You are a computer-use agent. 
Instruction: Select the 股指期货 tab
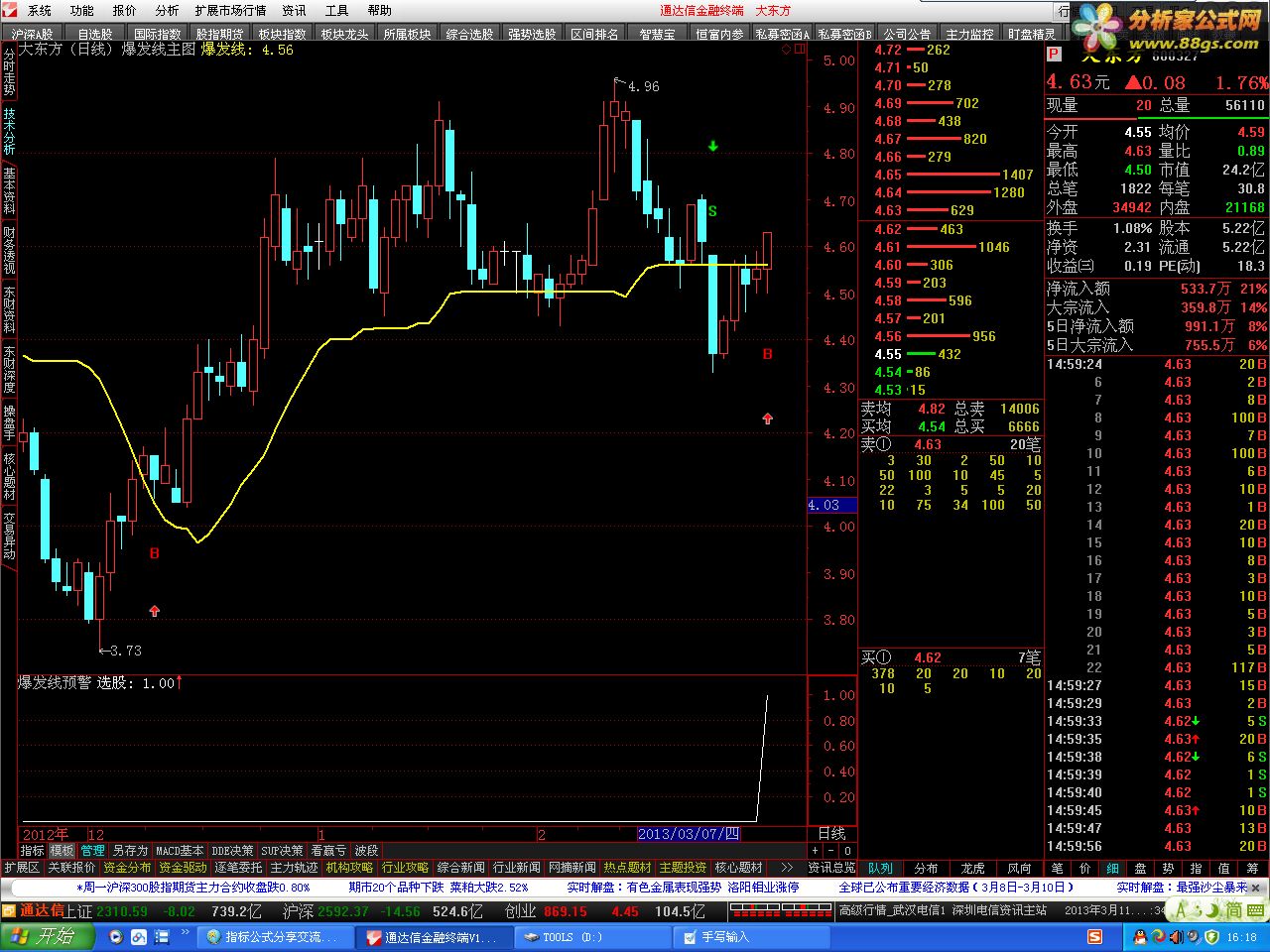click(x=219, y=34)
